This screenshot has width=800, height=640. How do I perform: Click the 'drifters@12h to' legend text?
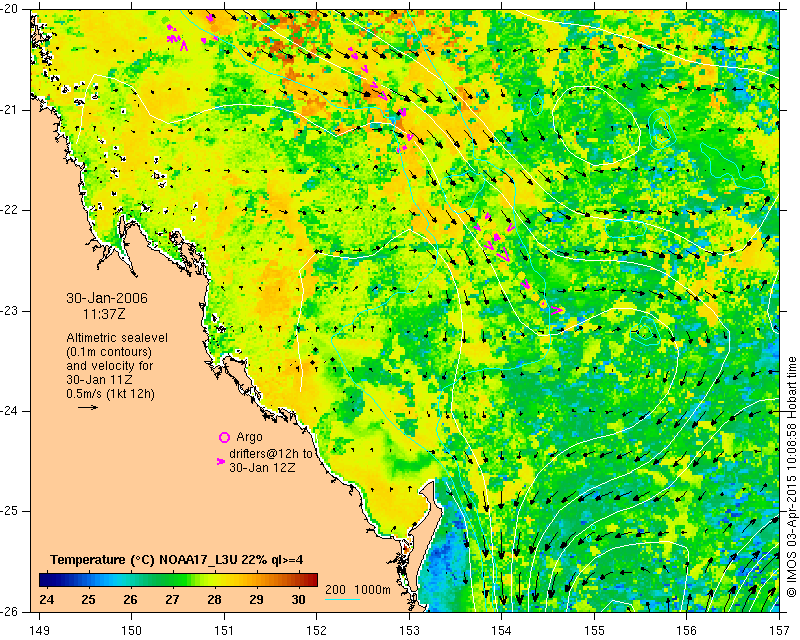pyautogui.click(x=270, y=454)
